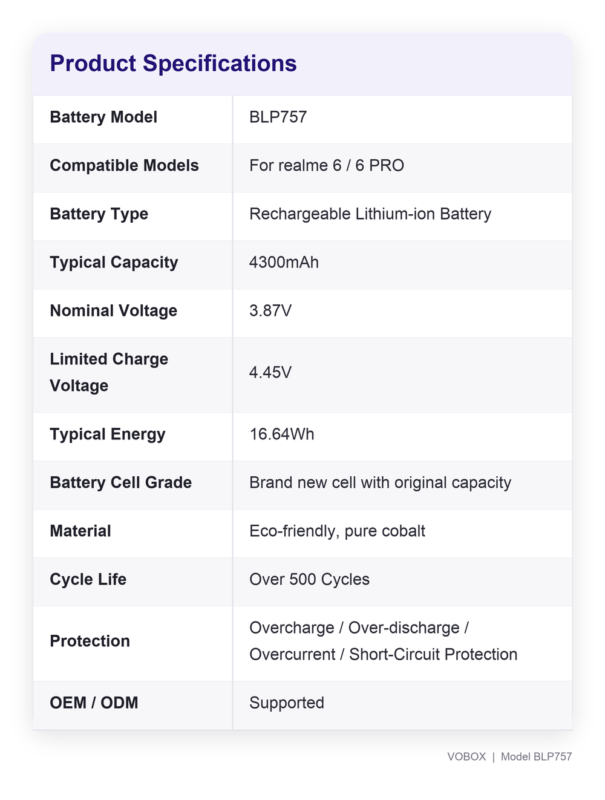
Task: Select the Battery Type label
Action: pyautogui.click(x=99, y=214)
